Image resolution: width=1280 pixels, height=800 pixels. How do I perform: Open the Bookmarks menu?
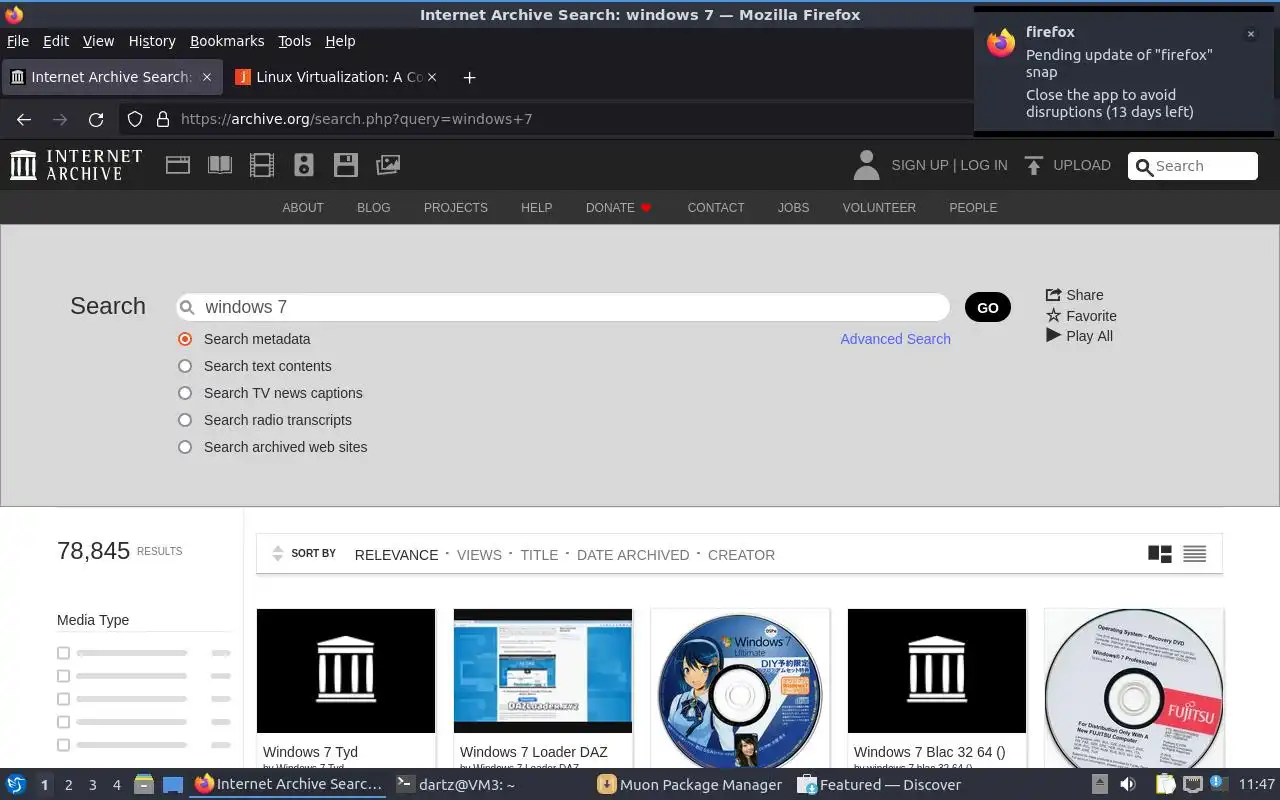[x=227, y=41]
